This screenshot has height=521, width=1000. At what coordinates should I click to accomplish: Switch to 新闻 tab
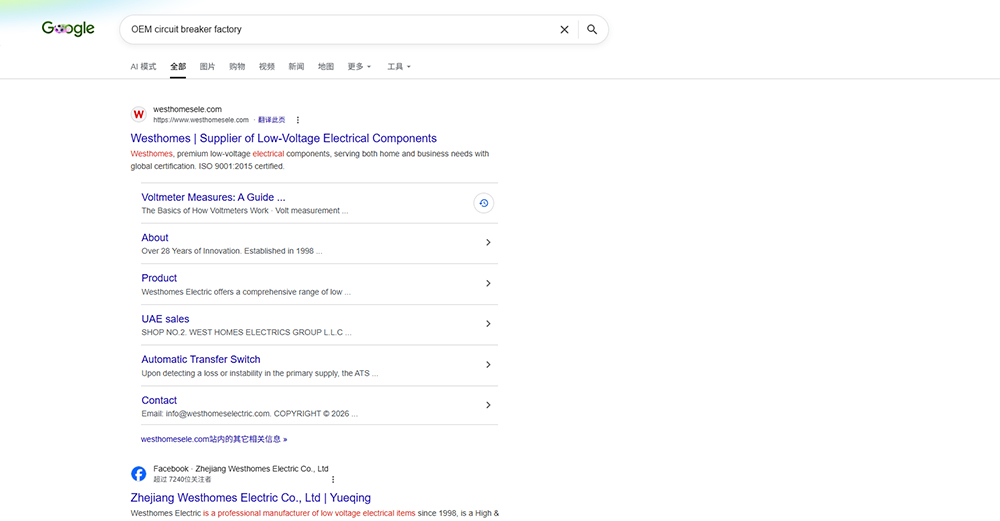[296, 66]
